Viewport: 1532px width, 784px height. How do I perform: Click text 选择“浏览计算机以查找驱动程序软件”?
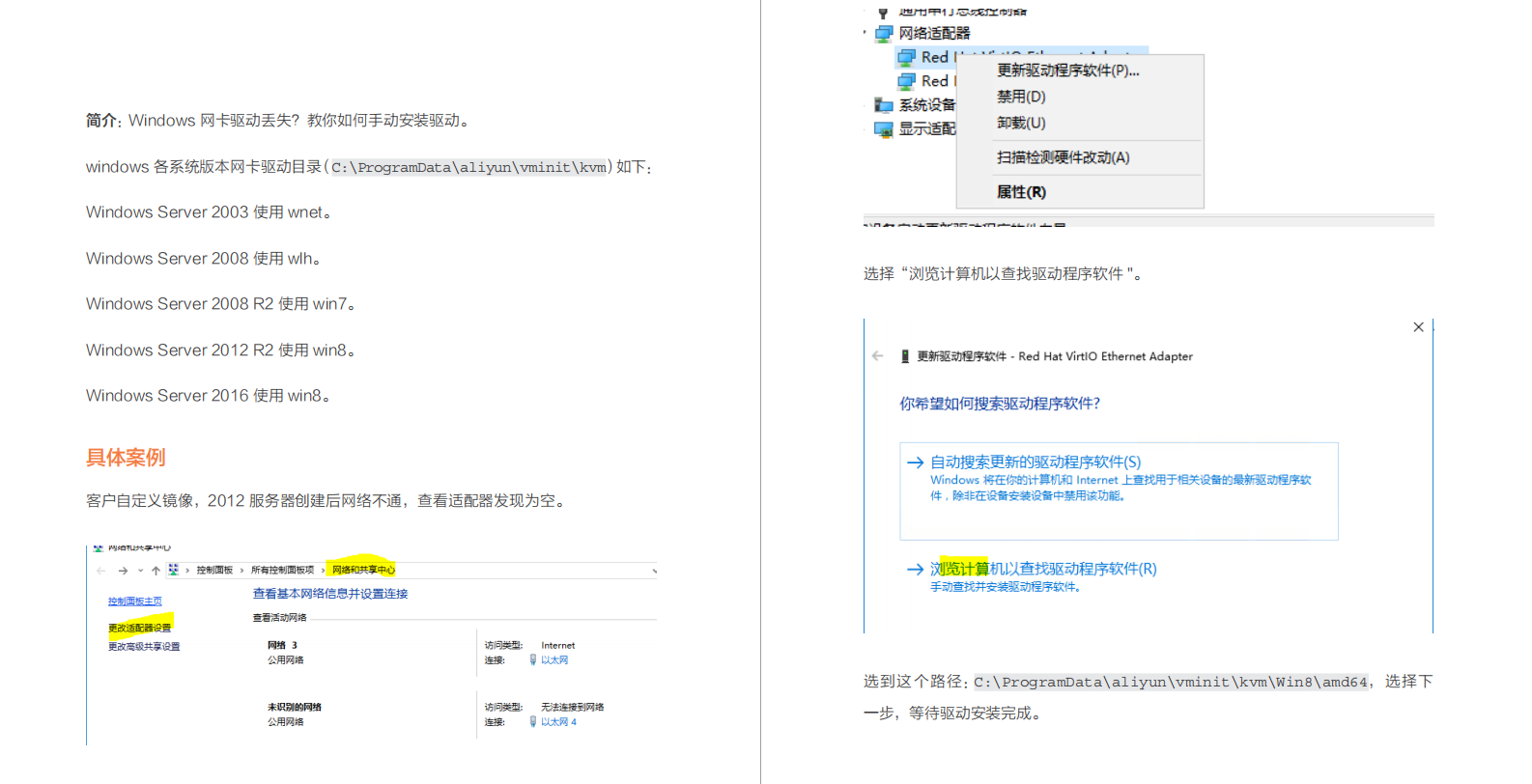1003,274
